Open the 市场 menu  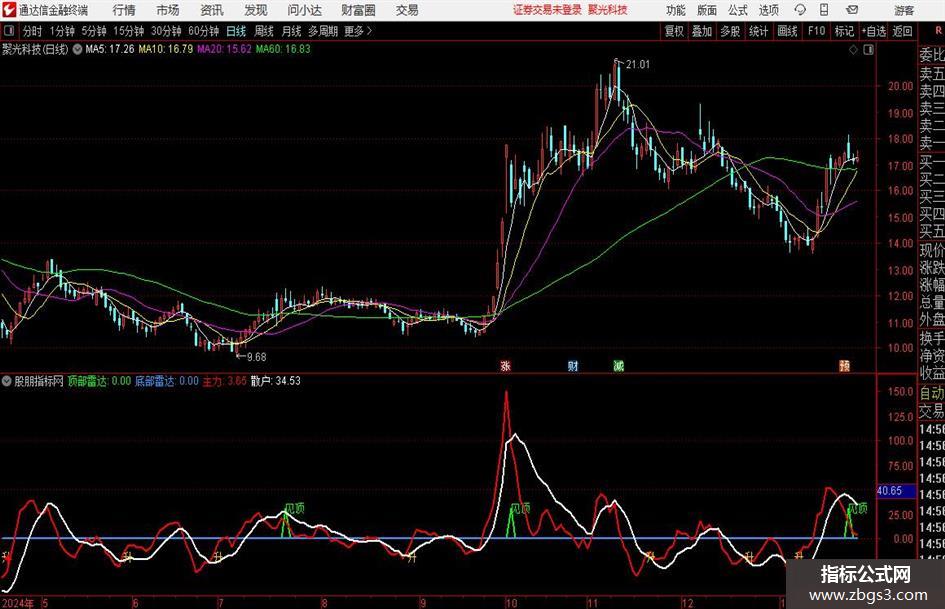pos(168,10)
